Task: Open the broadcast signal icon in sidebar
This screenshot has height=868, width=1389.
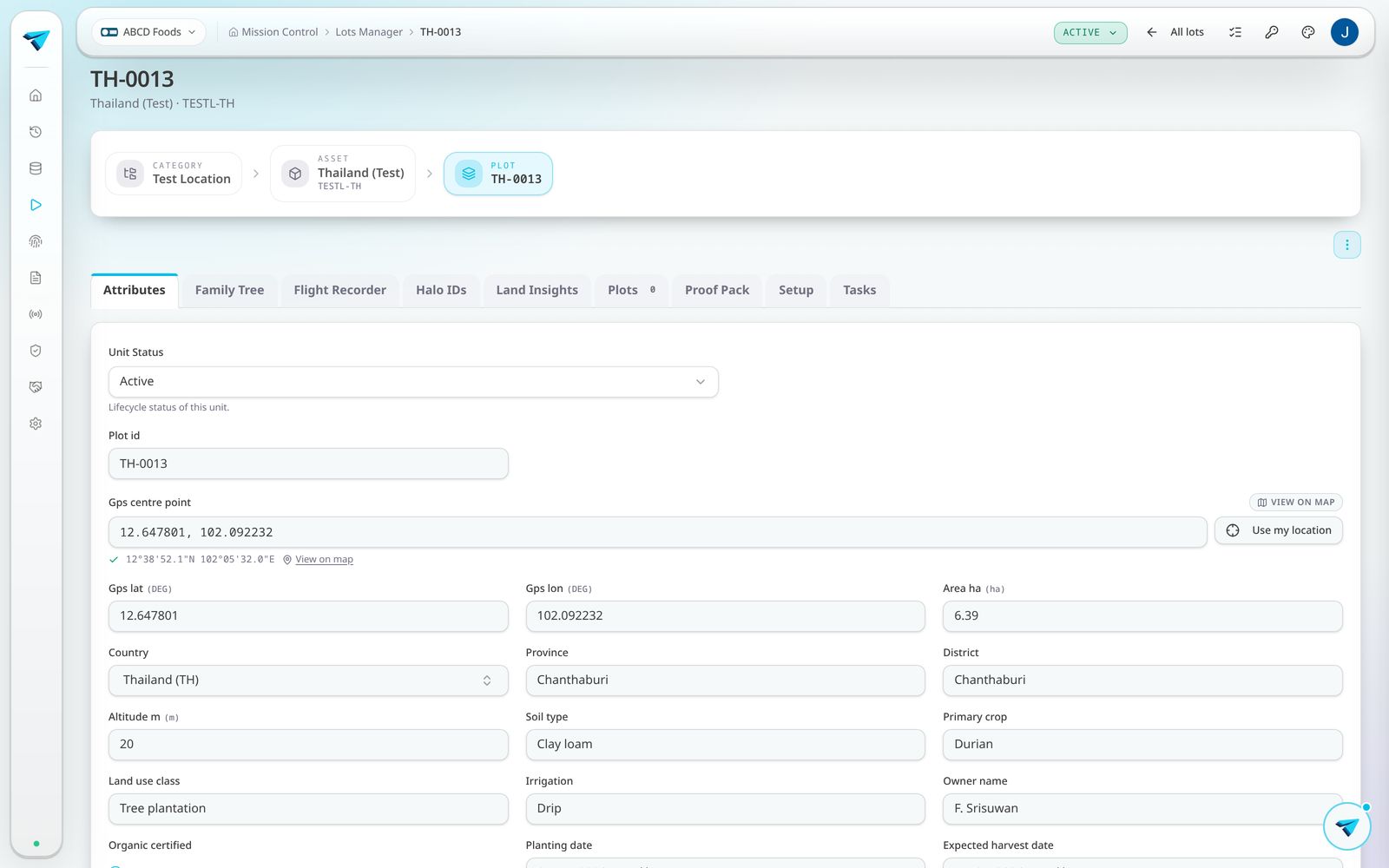Action: 36,314
